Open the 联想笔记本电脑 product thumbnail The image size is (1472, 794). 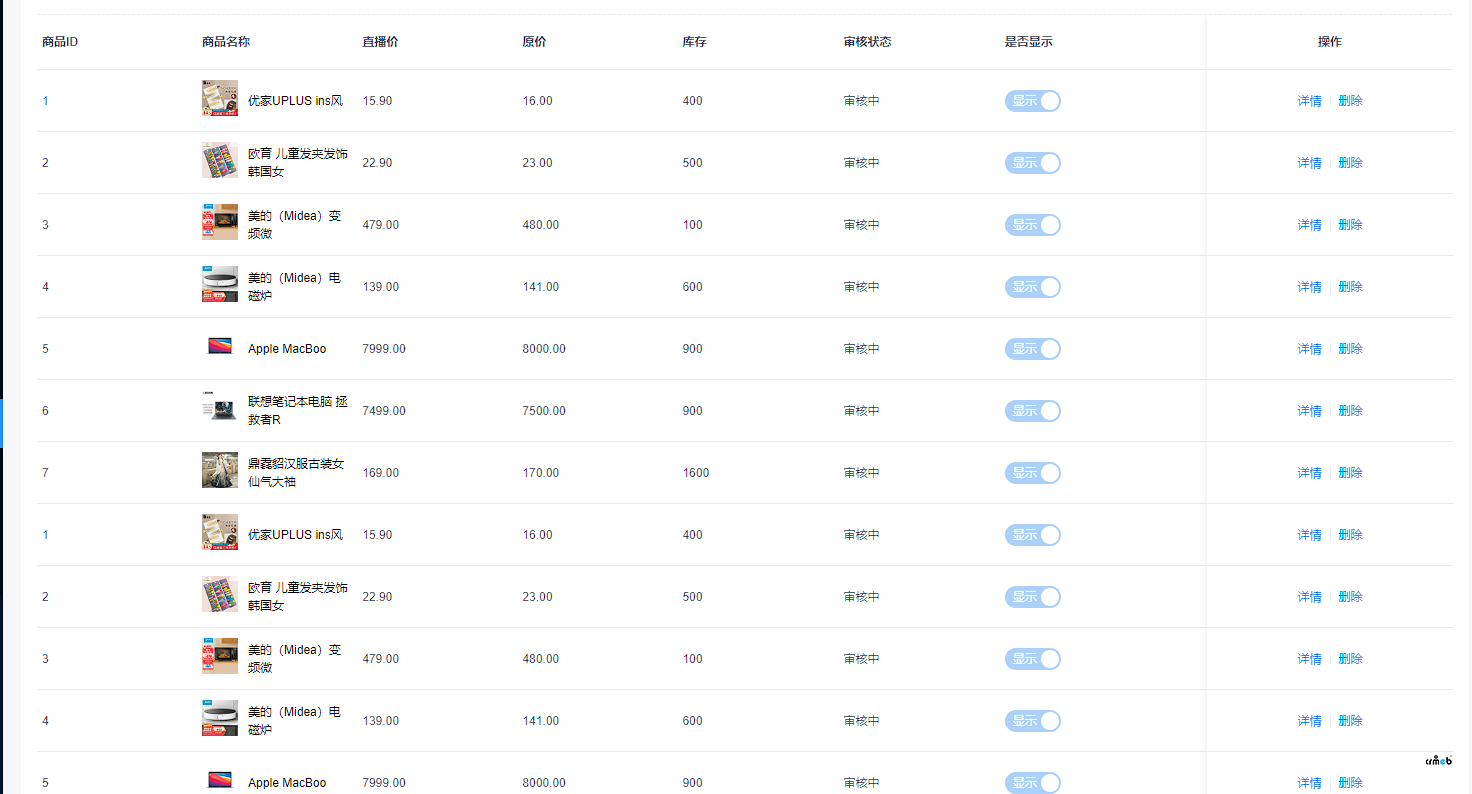[x=220, y=410]
